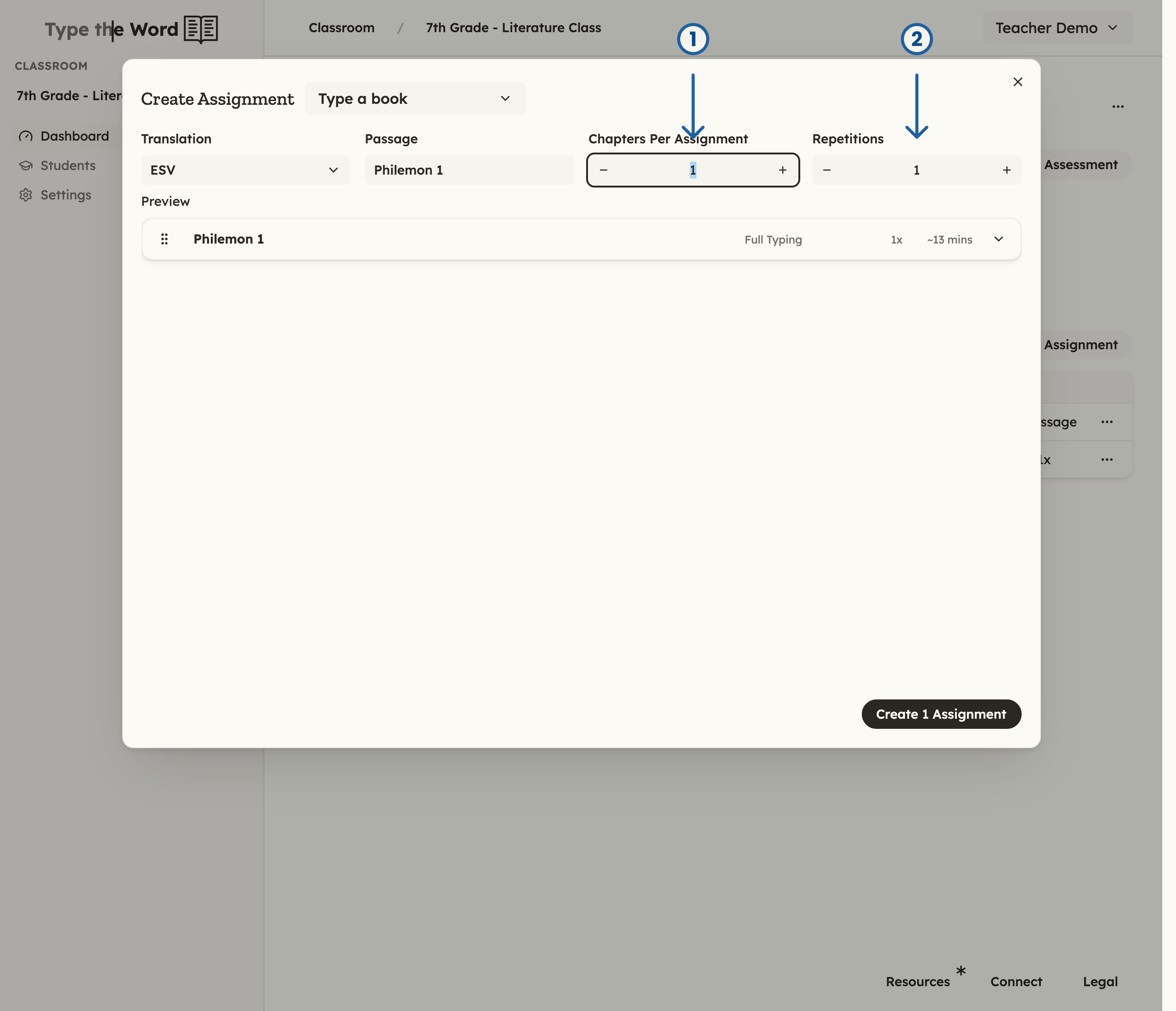
Task: Click the Type the Word book logo
Action: [x=200, y=29]
